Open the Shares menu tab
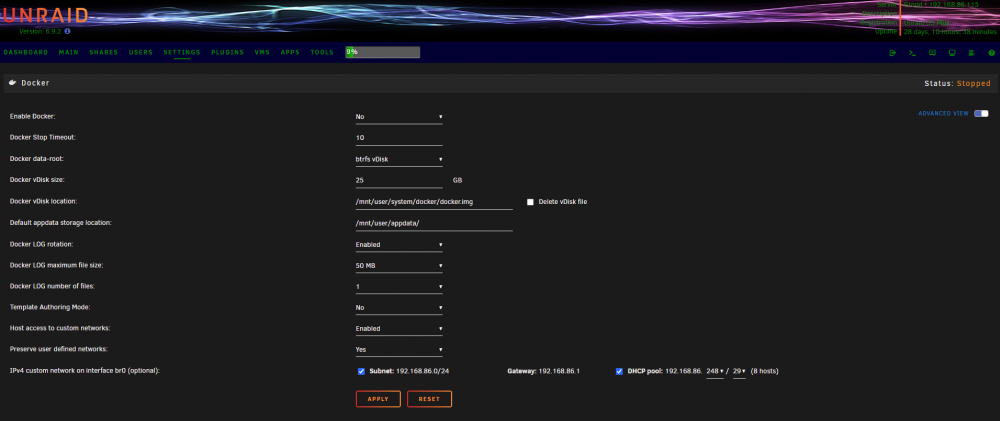 pos(103,52)
